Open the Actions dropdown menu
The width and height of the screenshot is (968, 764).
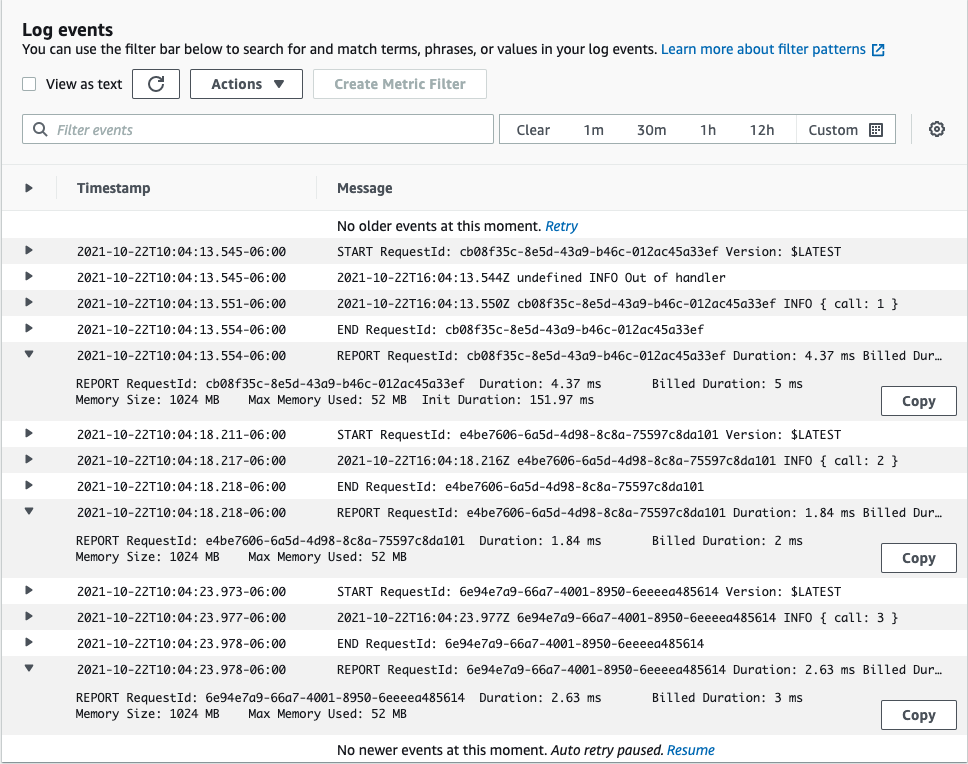click(x=246, y=84)
